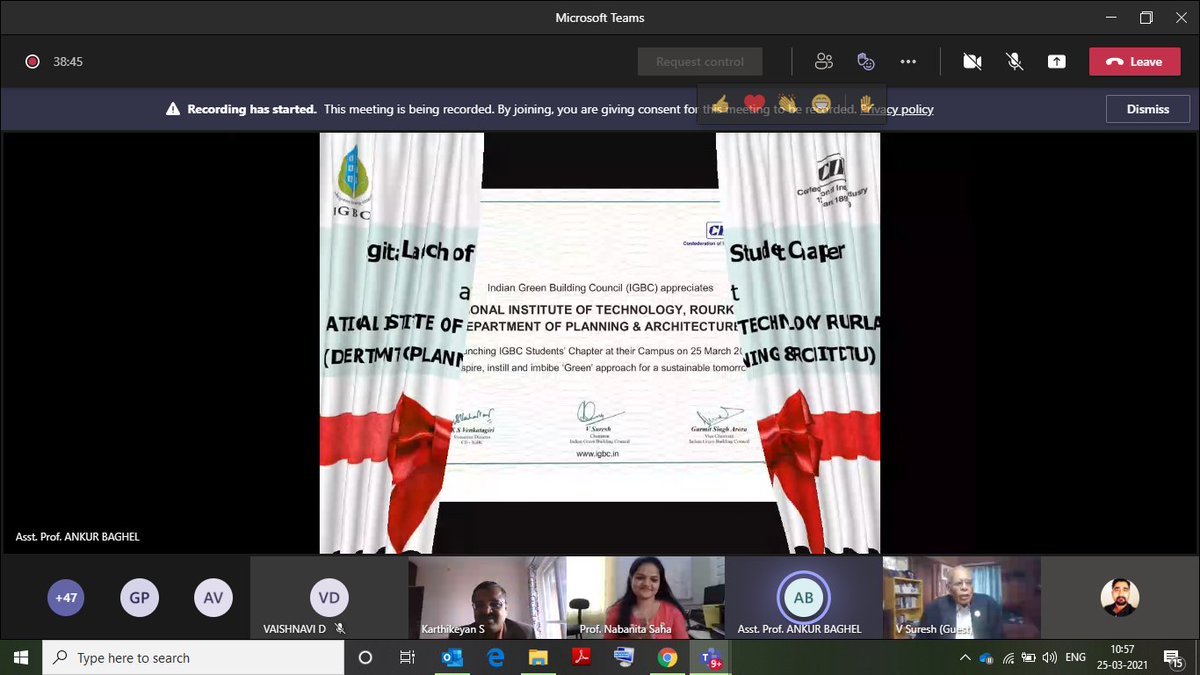Select the VAISHNAVI D participant tile
Viewport: 1200px width, 675px height.
pos(329,598)
